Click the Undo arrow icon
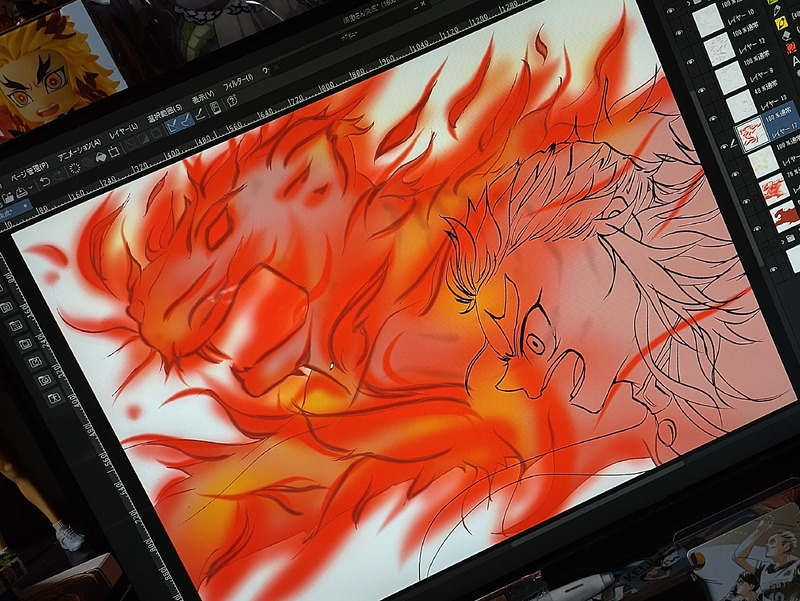The width and height of the screenshot is (800, 601). coord(45,181)
